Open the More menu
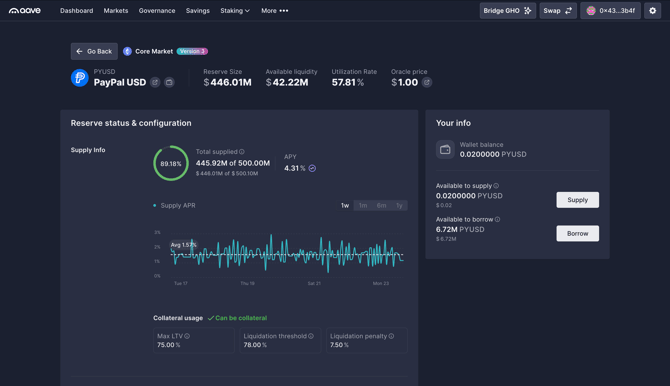The image size is (670, 386). [275, 11]
